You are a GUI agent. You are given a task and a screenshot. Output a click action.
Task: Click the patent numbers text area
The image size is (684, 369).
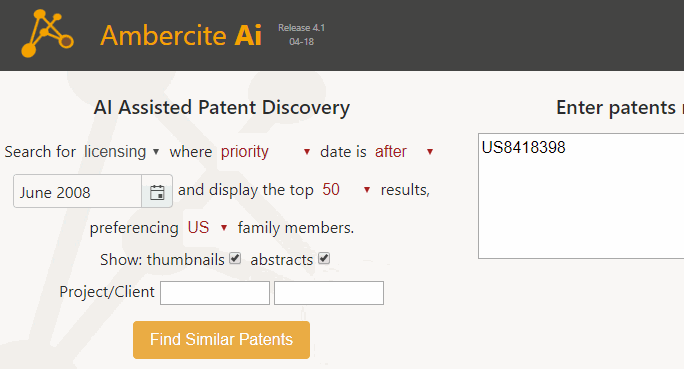[x=581, y=196]
